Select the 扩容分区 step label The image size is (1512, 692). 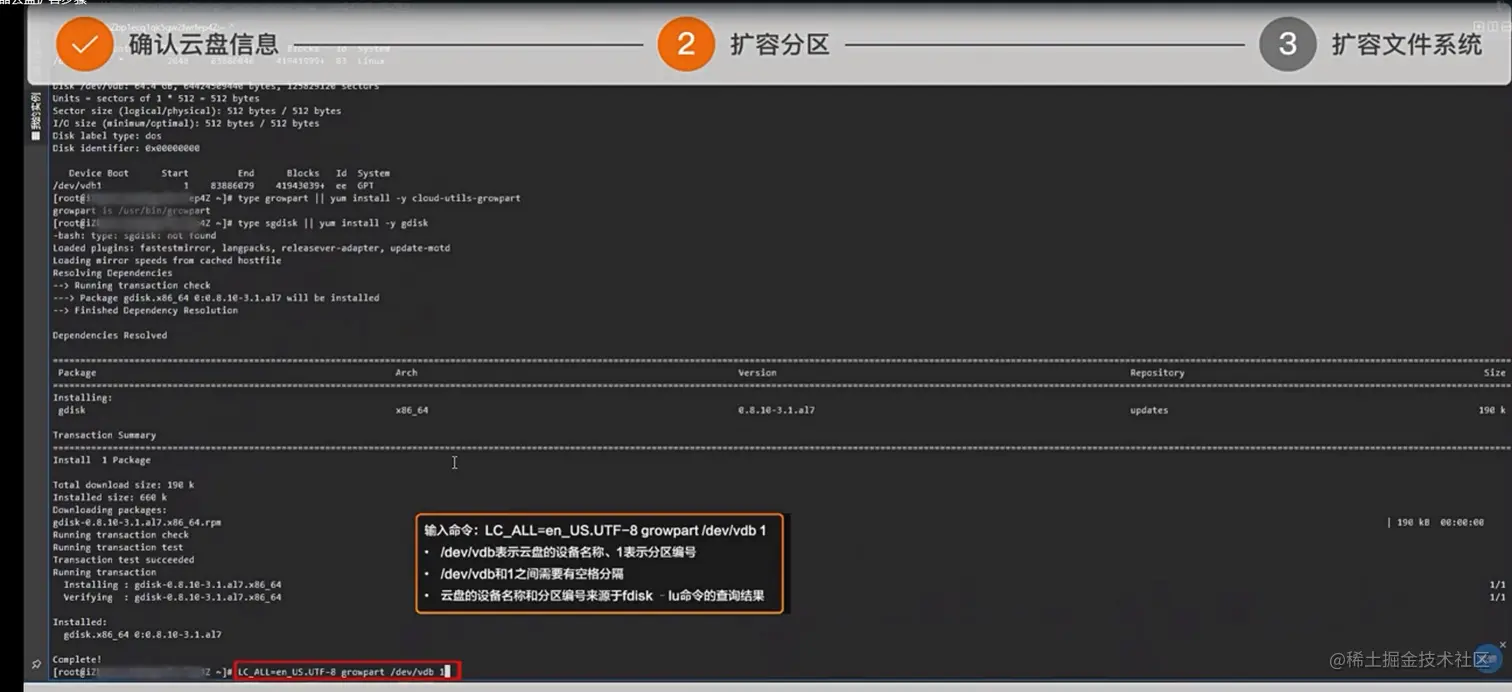[780, 44]
